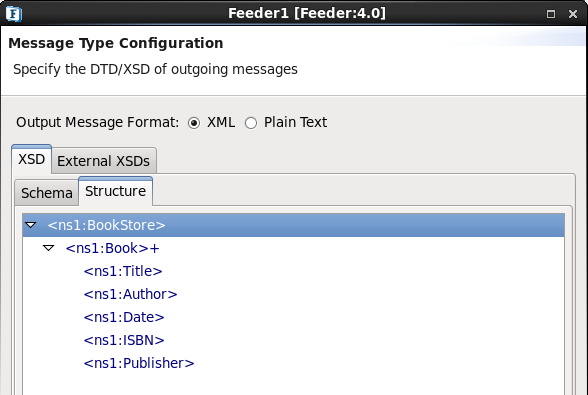Select the ns1:Book+ element
Image resolution: width=588 pixels, height=395 pixels.
[x=112, y=248]
